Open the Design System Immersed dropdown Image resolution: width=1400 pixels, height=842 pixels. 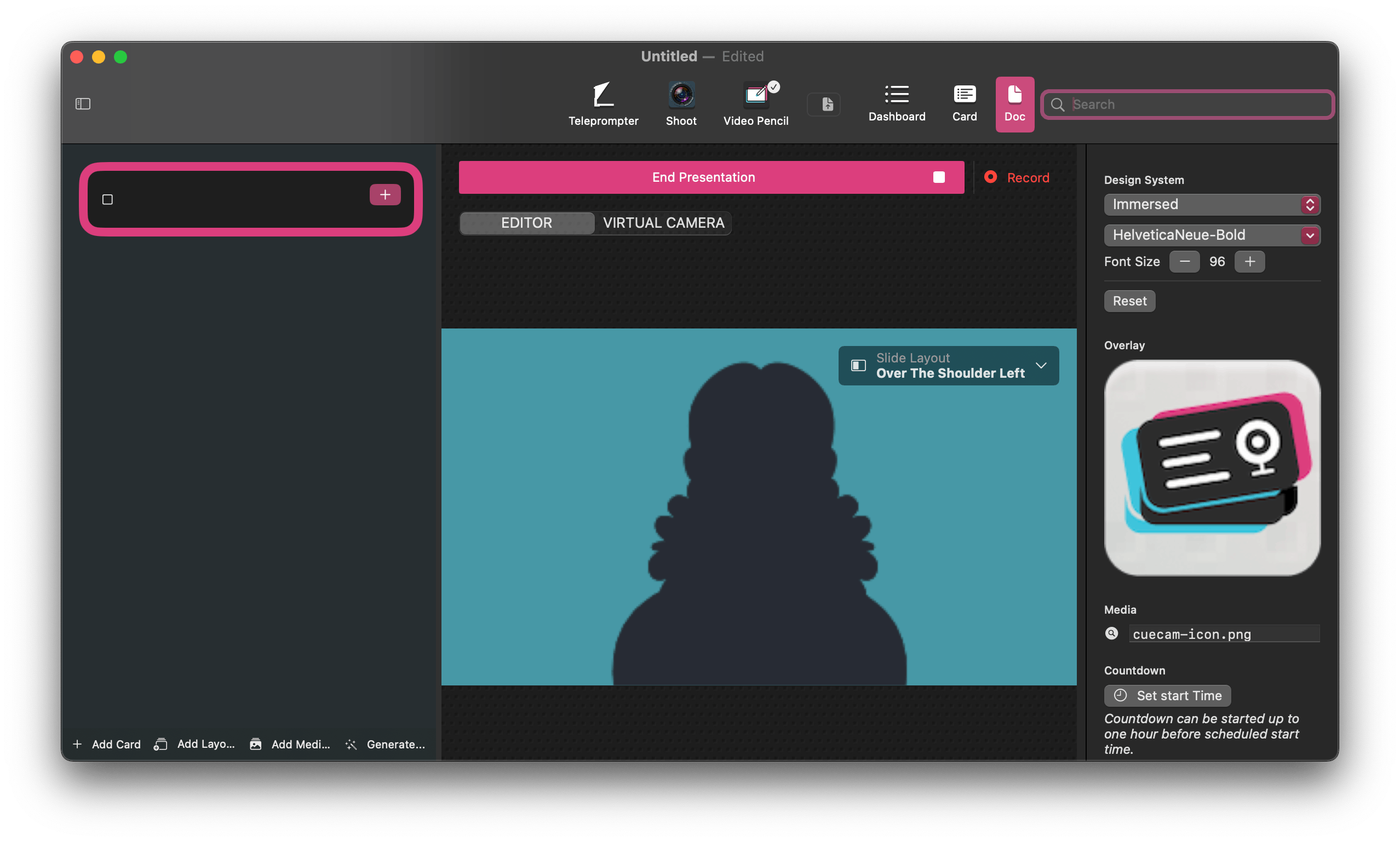point(1212,206)
